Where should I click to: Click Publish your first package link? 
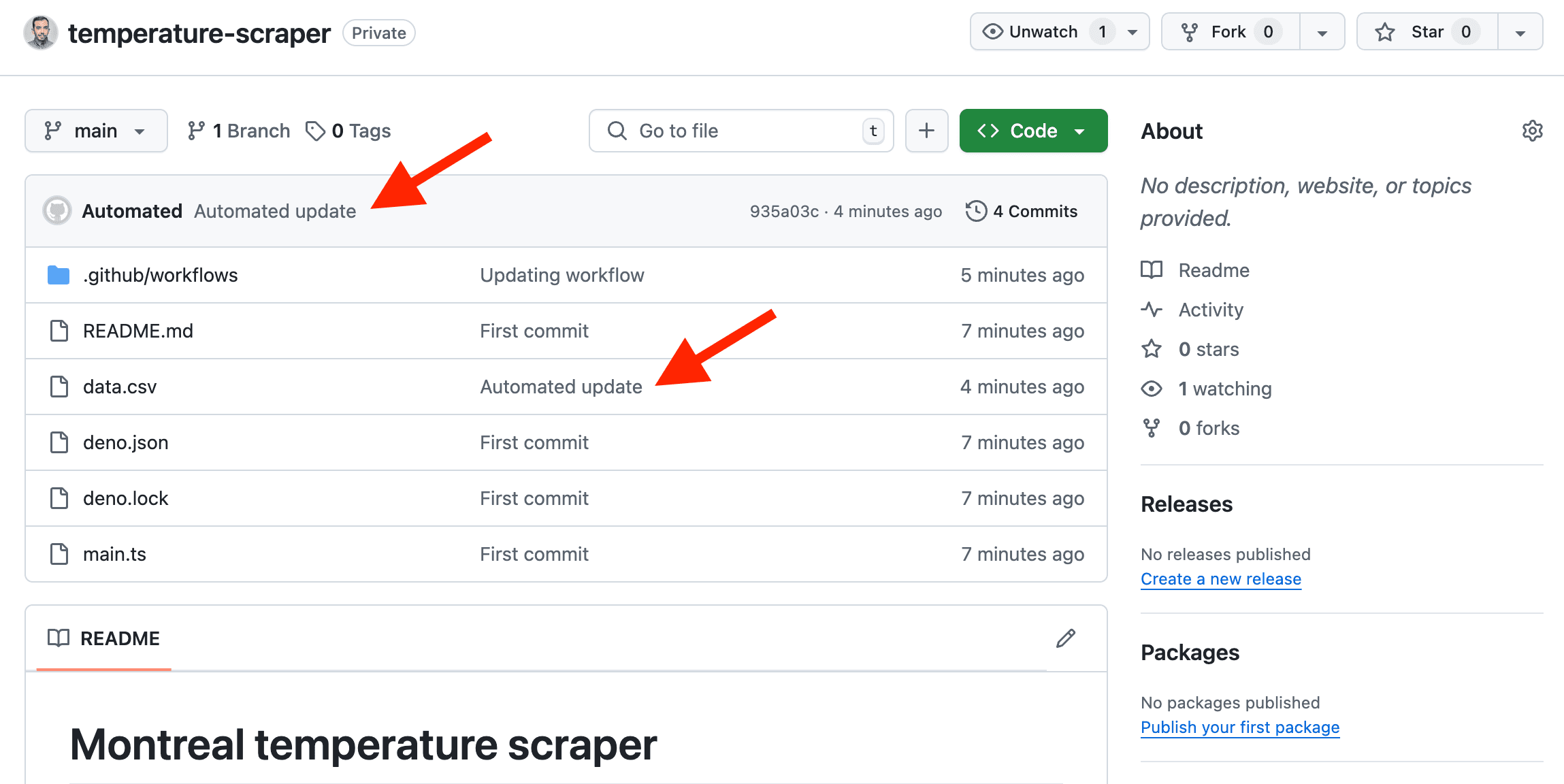[1239, 728]
